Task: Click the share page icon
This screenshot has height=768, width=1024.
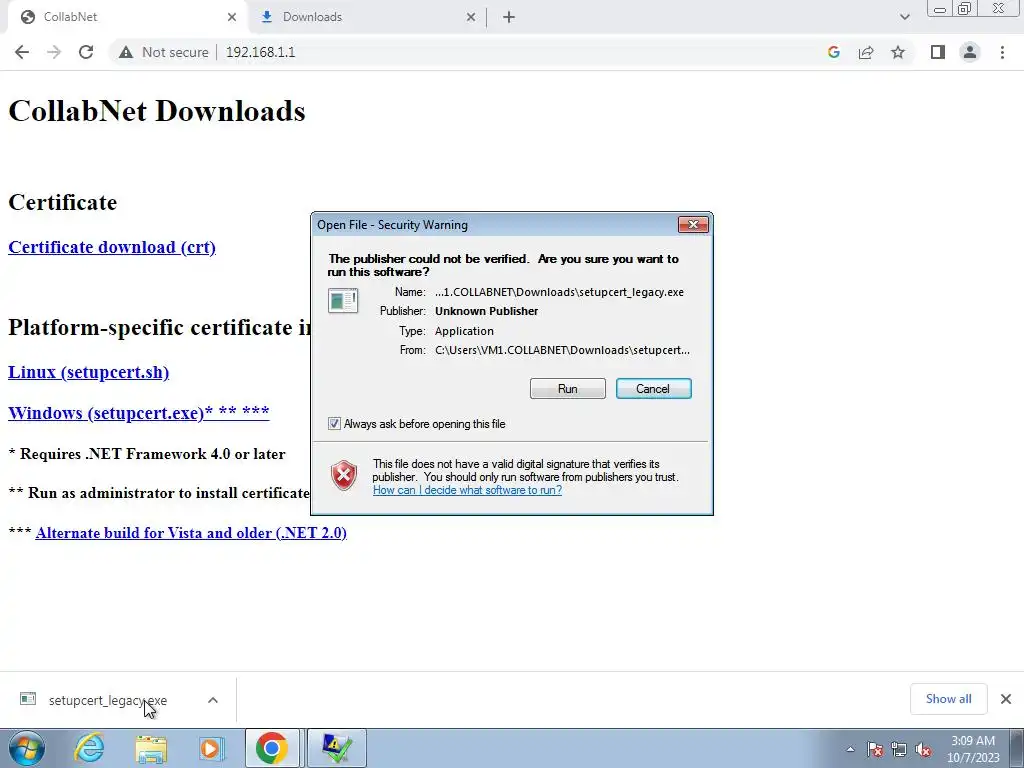Action: tap(866, 52)
